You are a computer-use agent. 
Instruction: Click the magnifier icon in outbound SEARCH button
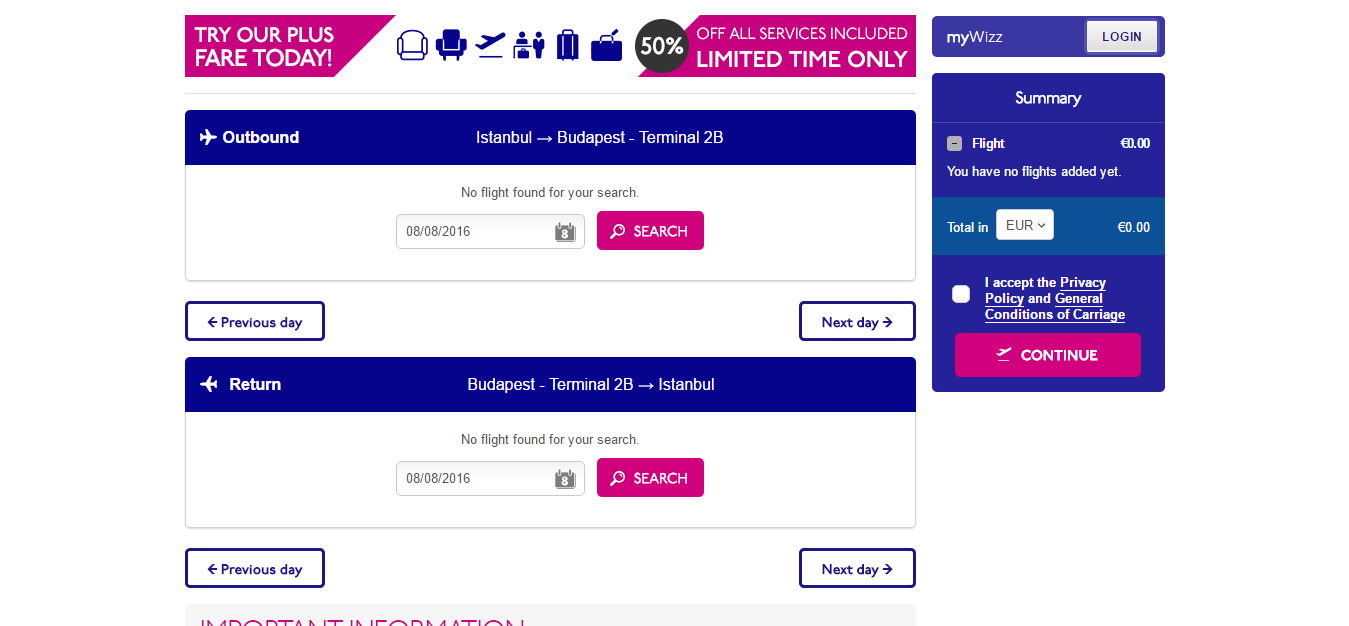(x=618, y=230)
